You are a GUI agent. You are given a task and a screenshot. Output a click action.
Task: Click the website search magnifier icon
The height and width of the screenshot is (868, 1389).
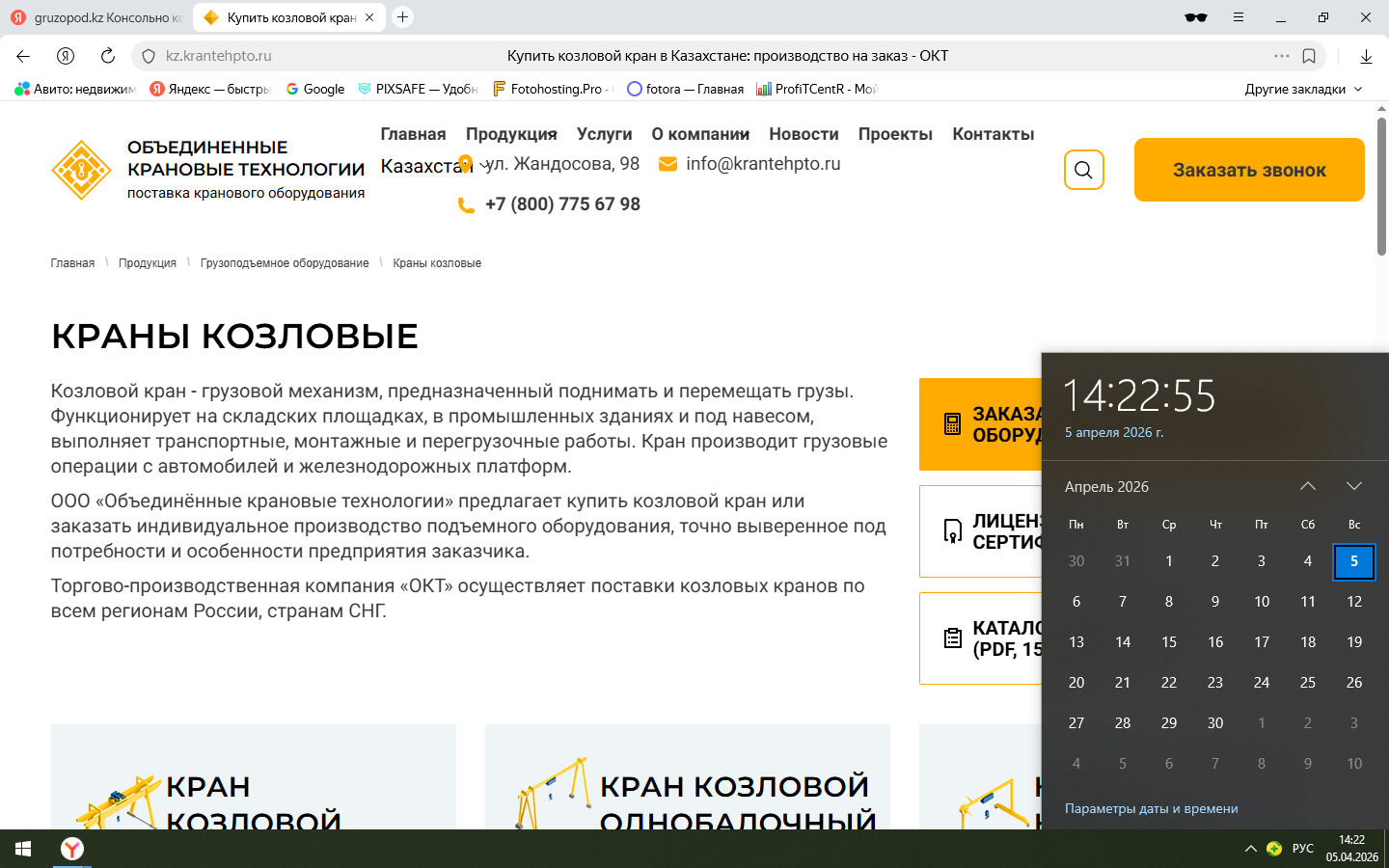1083,171
